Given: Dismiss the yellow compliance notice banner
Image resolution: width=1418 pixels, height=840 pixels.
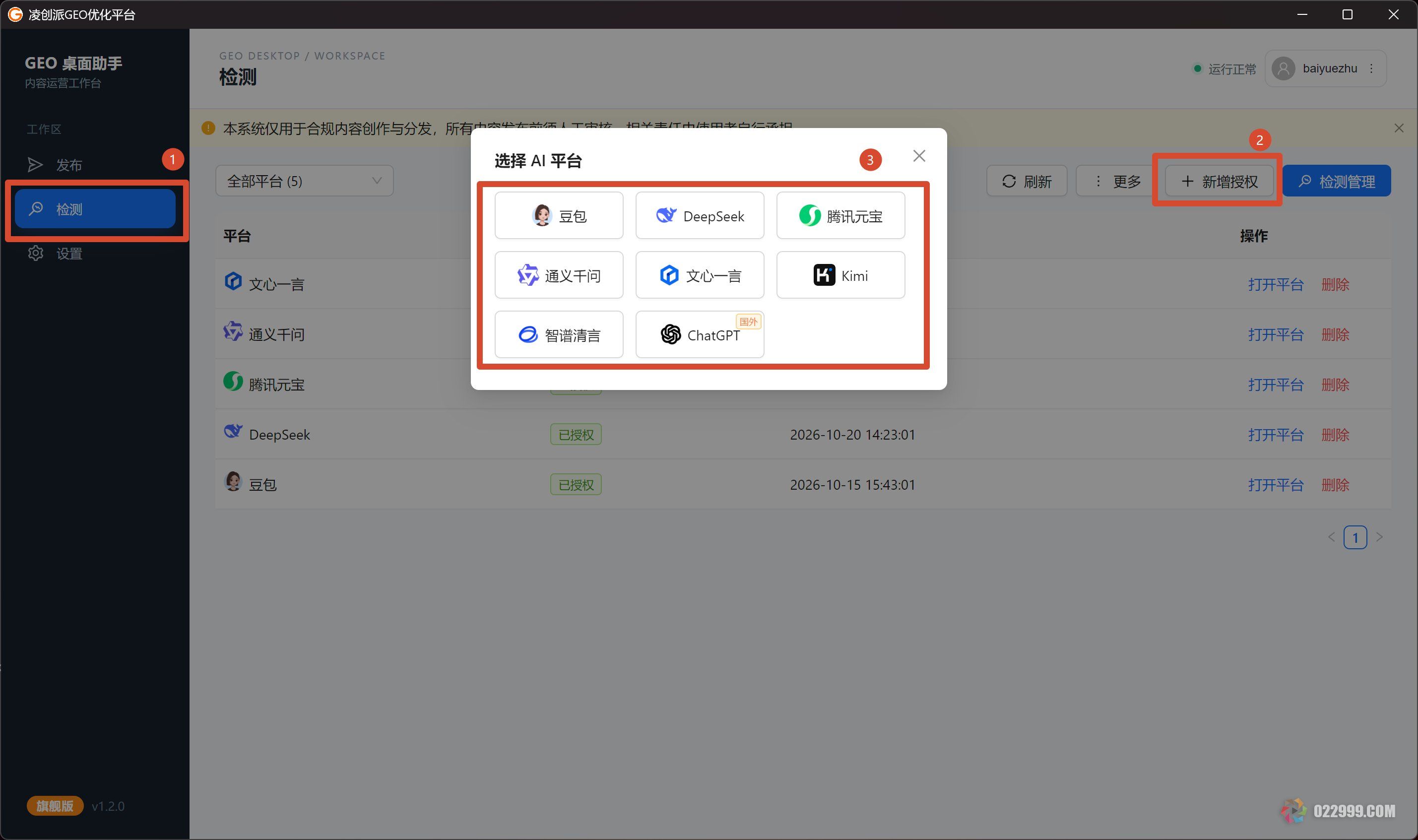Looking at the screenshot, I should coord(1399,128).
